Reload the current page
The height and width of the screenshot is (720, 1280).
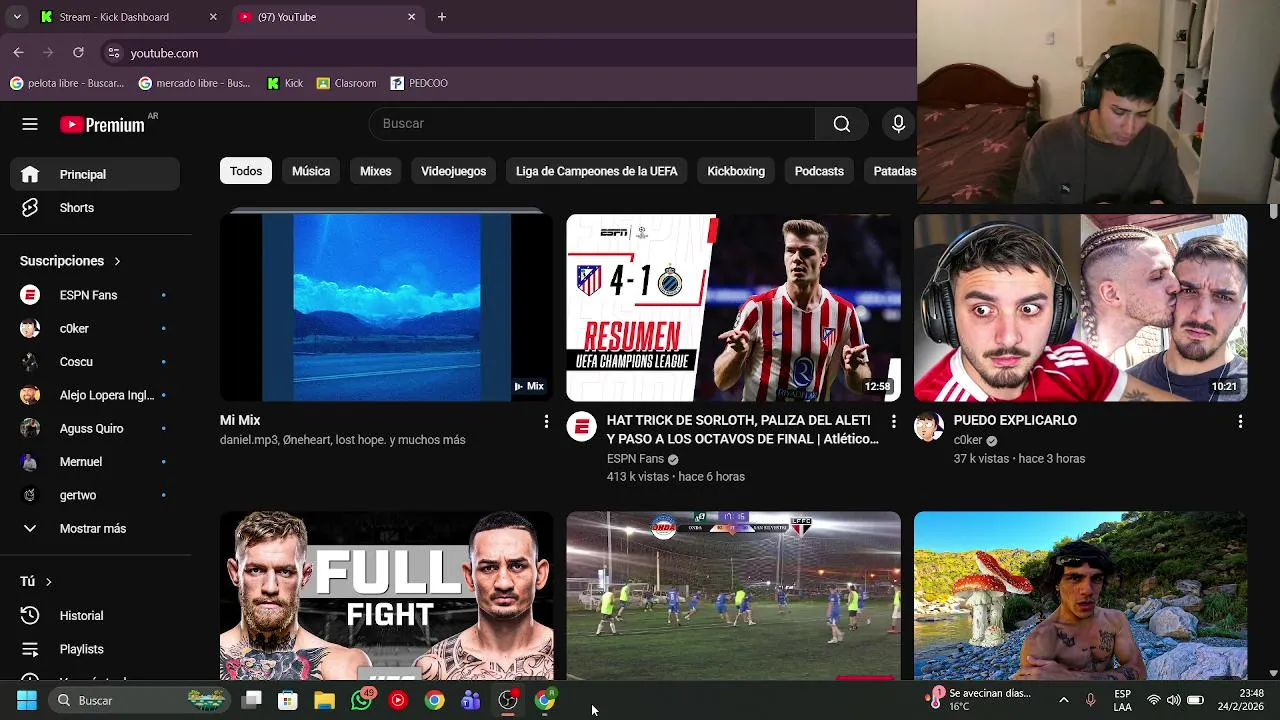[x=78, y=53]
